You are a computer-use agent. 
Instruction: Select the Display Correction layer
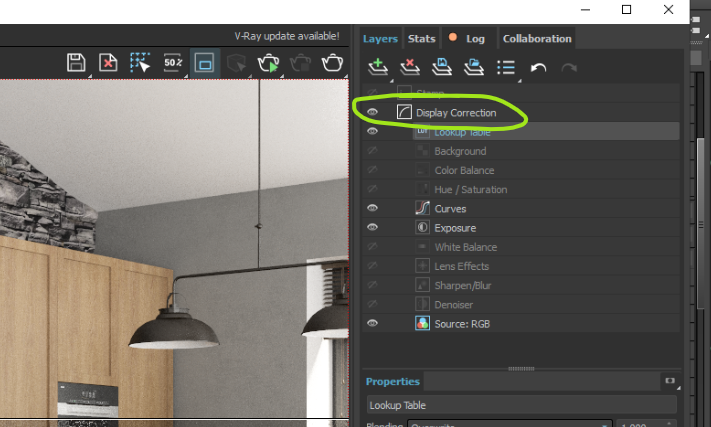click(456, 113)
